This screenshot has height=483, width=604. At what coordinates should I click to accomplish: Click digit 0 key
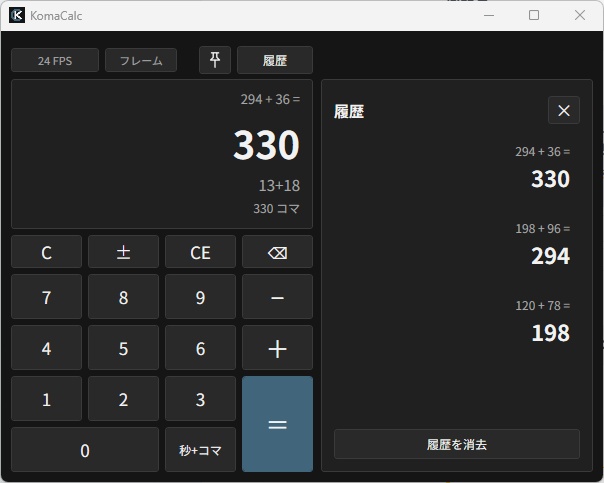point(85,449)
